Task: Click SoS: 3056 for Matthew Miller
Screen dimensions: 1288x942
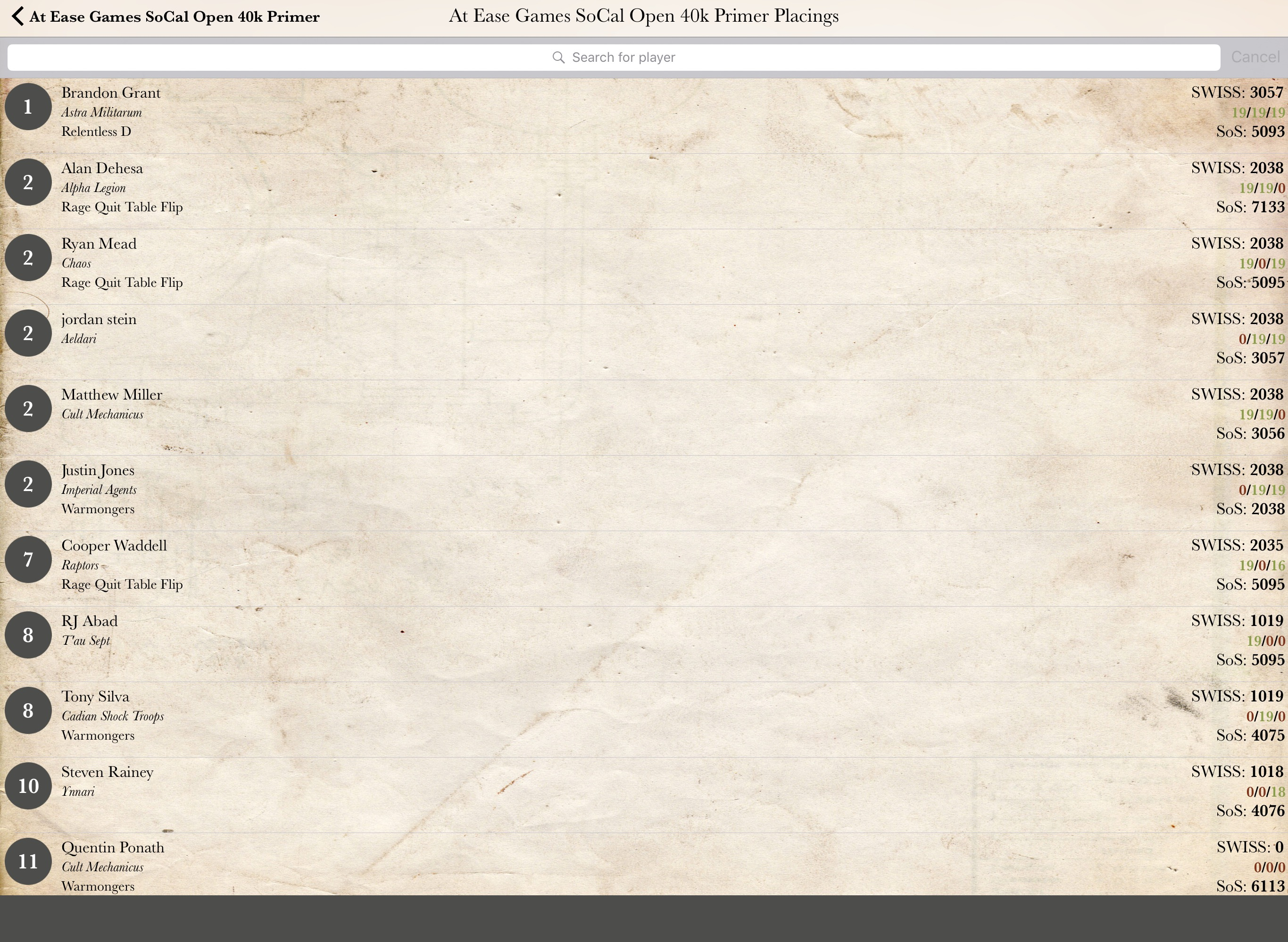Action: click(1250, 433)
